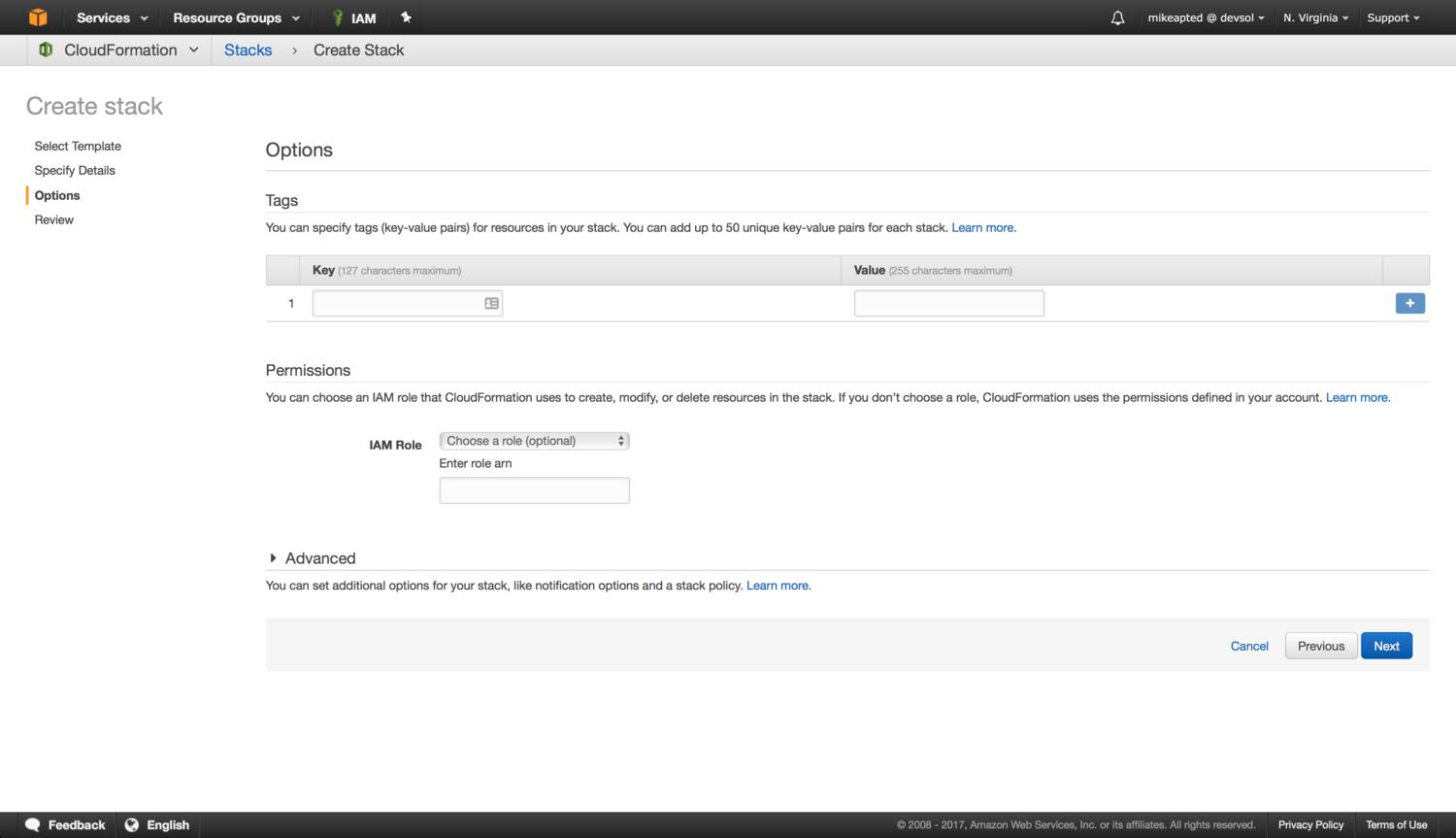Click the green CloudFormation service icon
This screenshot has height=838, width=1456.
pyautogui.click(x=46, y=50)
